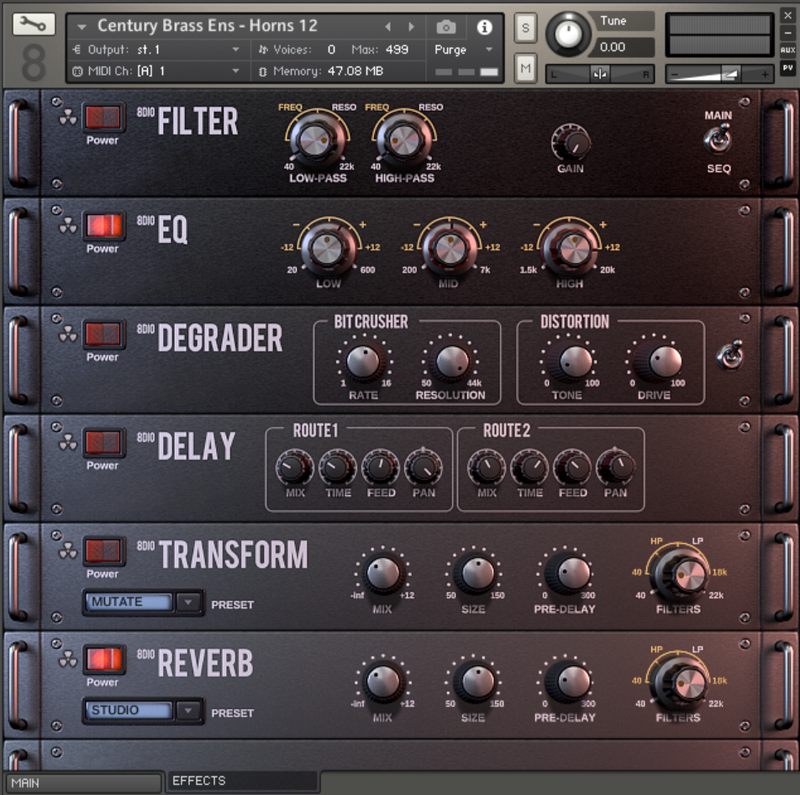
Task: Go to next instrument arrow
Action: (411, 27)
